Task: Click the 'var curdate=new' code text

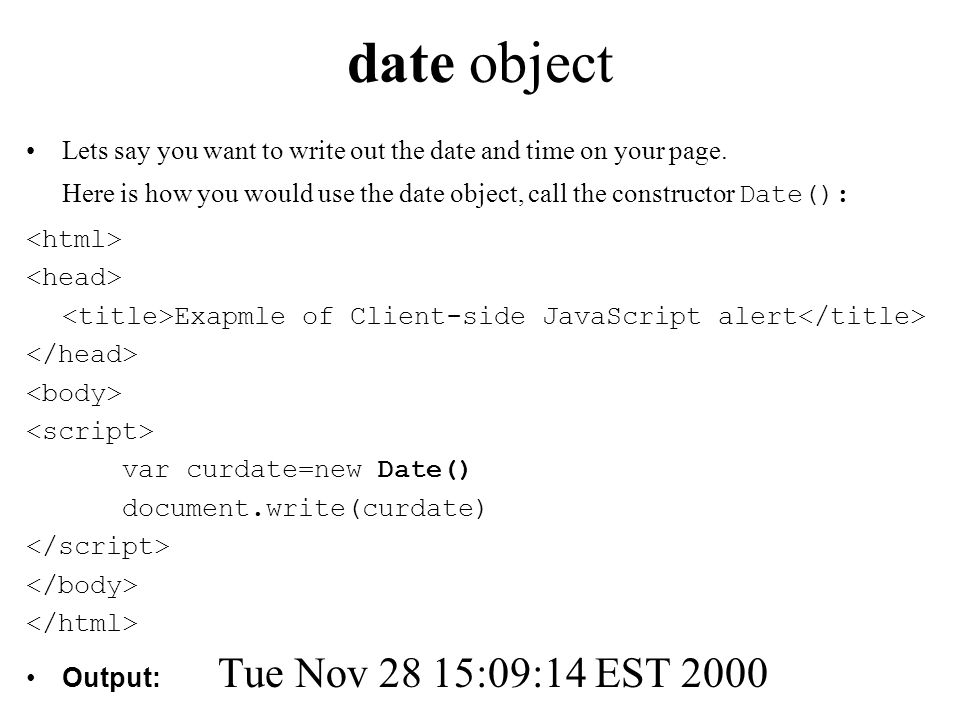Action: pos(242,470)
